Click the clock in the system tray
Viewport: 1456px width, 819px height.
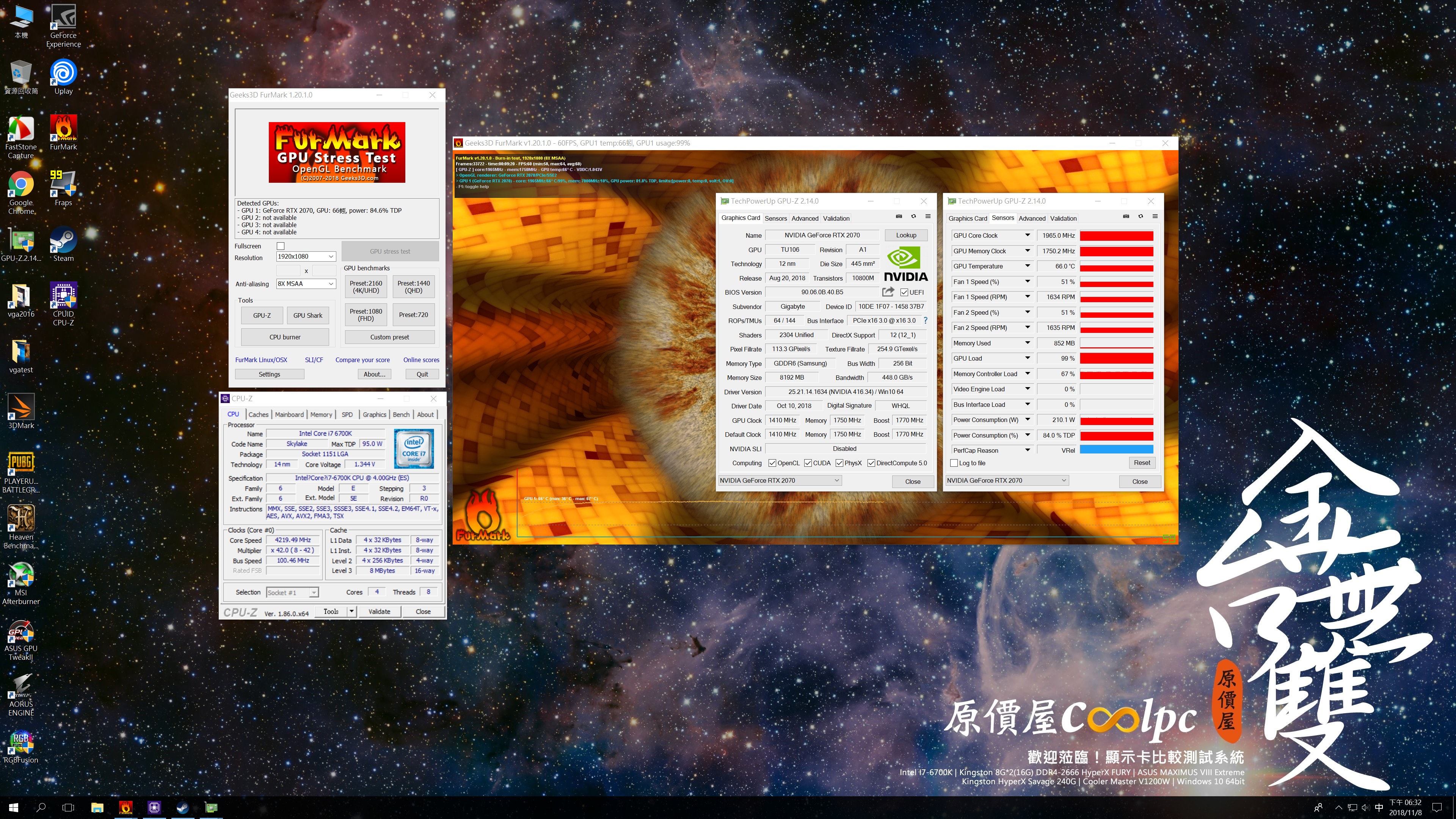pyautogui.click(x=1405, y=808)
